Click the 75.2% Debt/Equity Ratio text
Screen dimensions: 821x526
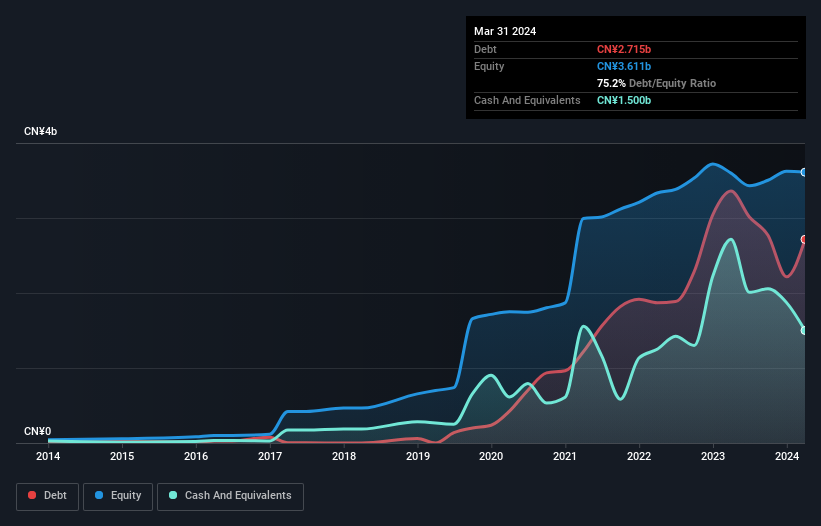tap(656, 83)
